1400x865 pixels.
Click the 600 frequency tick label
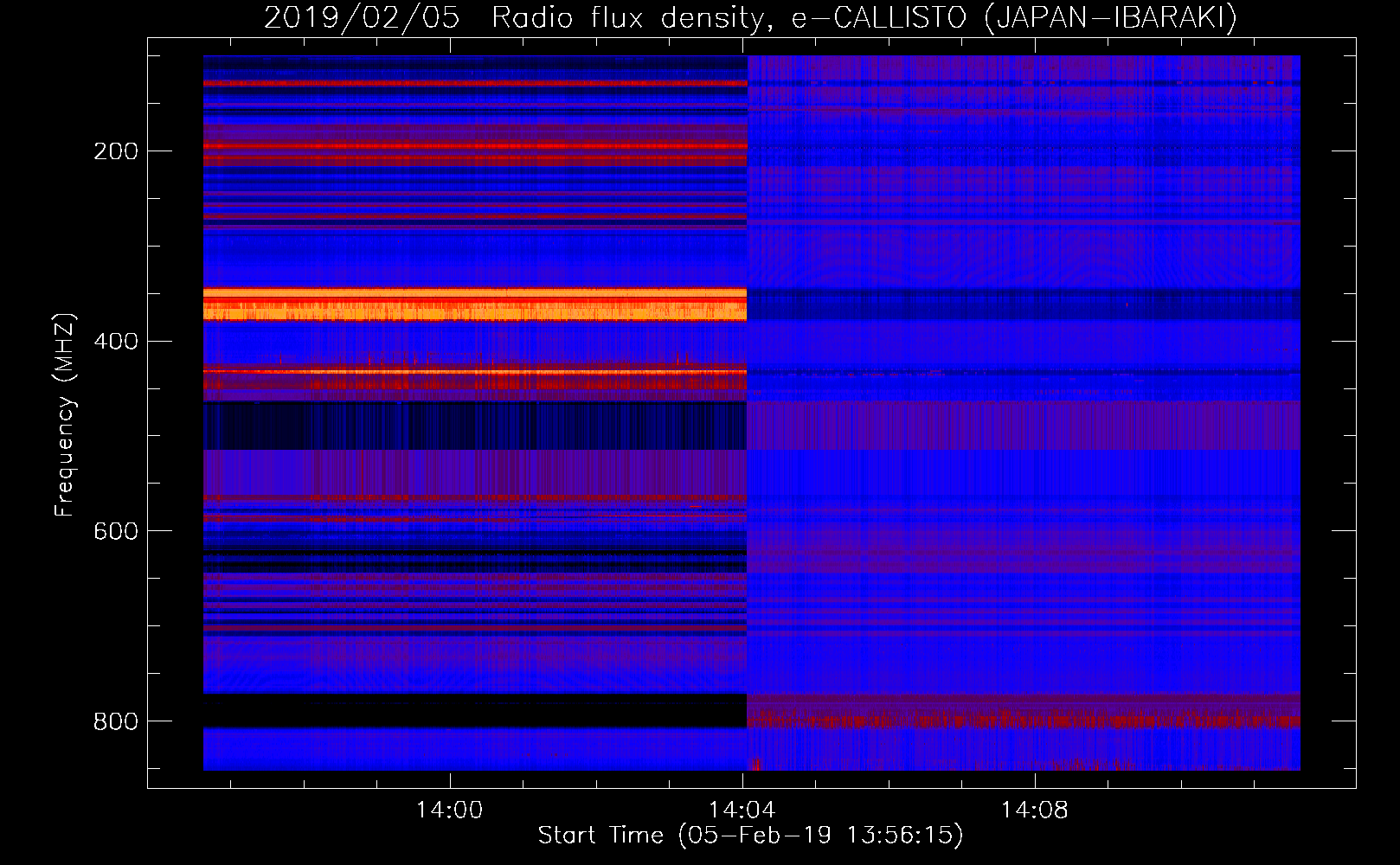click(116, 531)
